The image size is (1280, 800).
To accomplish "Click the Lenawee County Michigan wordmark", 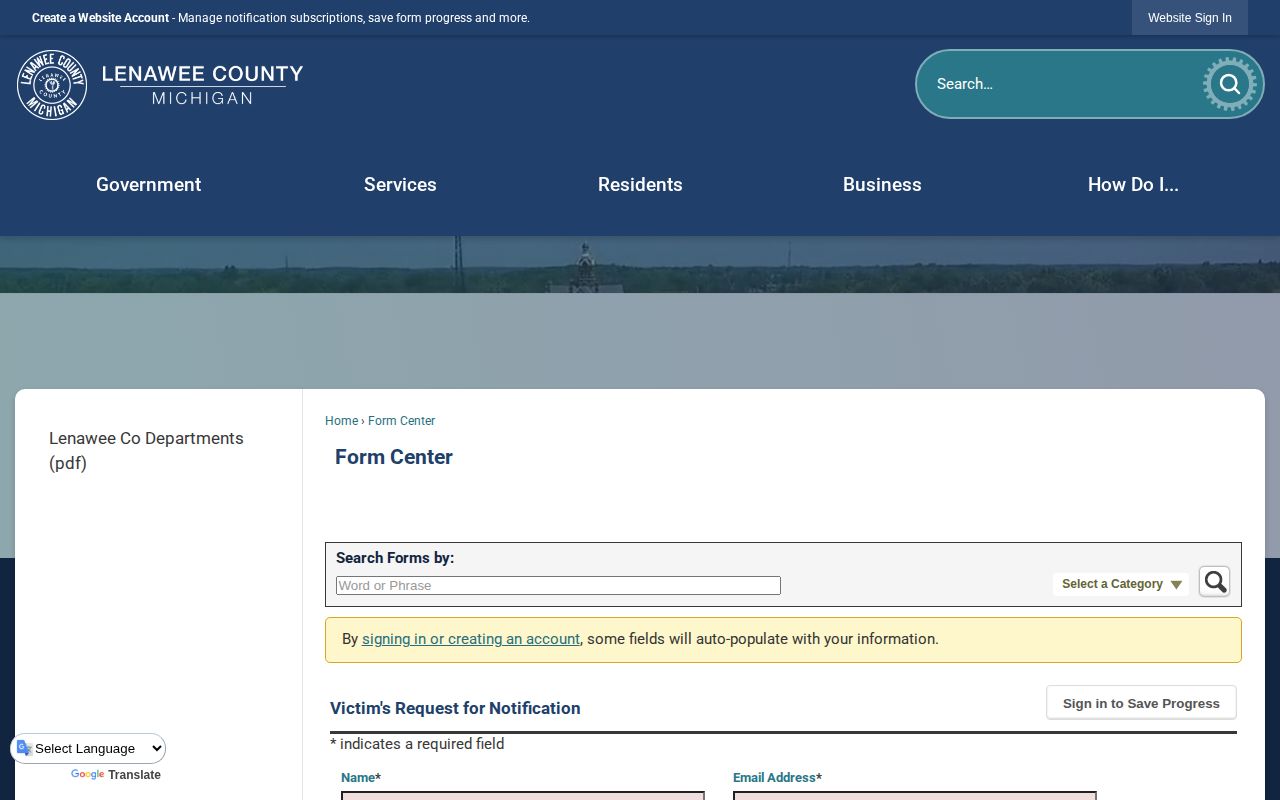I will point(202,85).
